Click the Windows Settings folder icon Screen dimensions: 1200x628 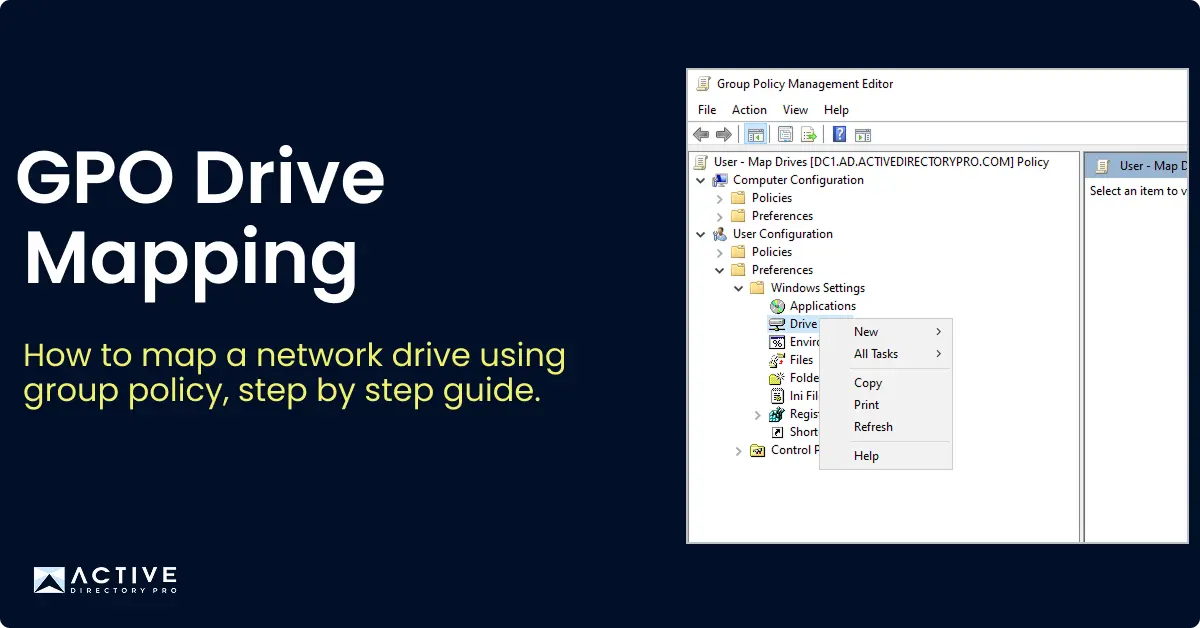tap(758, 288)
